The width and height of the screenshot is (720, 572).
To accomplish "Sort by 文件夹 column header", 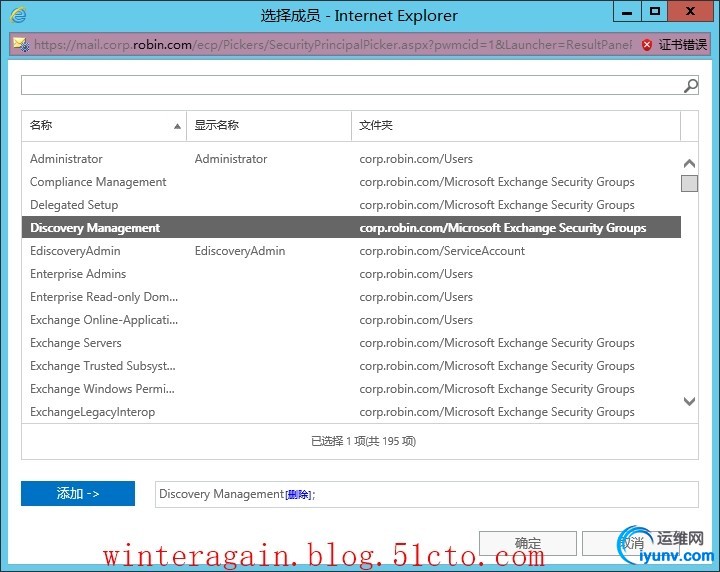I will 516,125.
